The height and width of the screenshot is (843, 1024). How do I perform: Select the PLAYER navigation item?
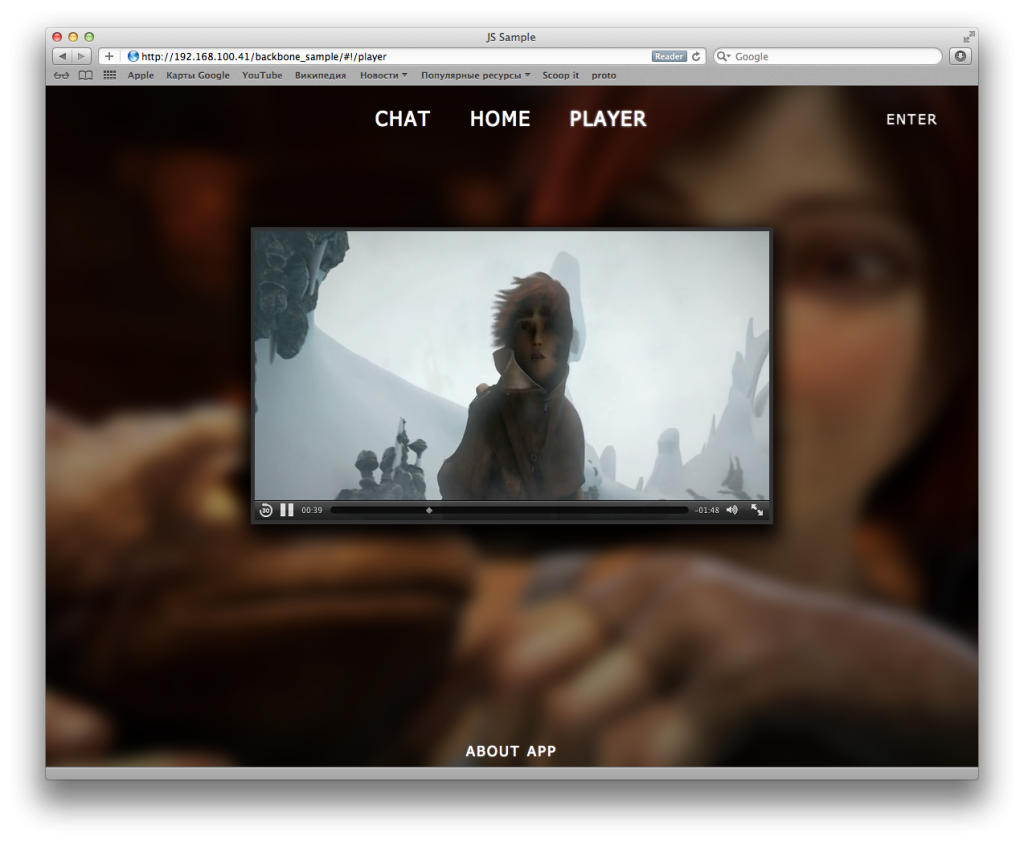click(x=608, y=119)
